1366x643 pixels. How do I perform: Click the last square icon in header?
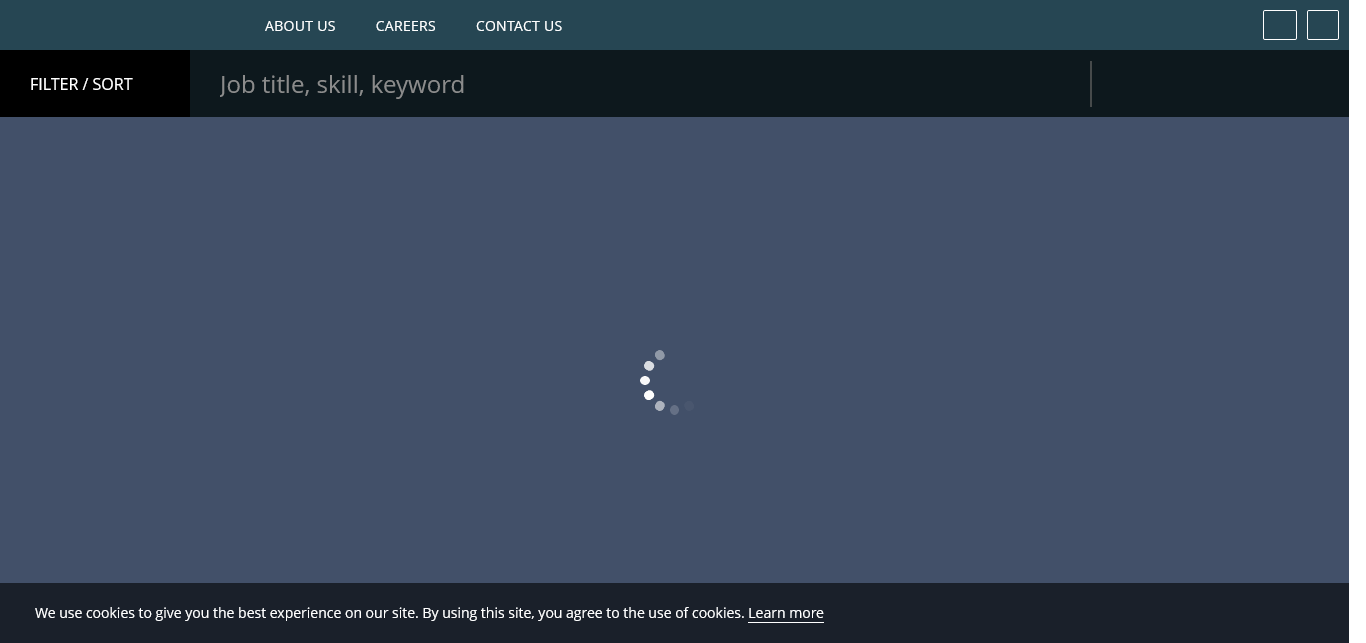[1322, 25]
